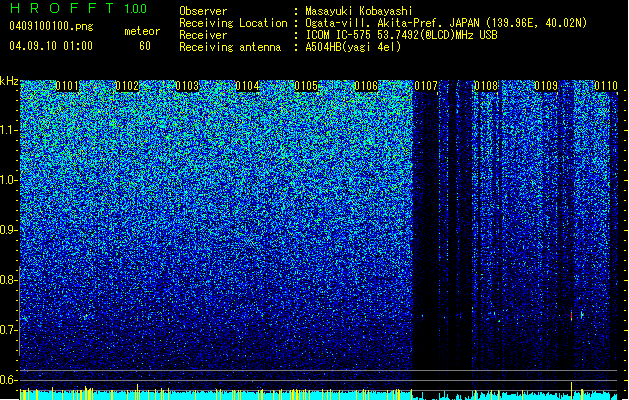Image resolution: width=629 pixels, height=400 pixels.
Task: Click the 0.7 kHz axis tick label
Action: (x=9, y=330)
